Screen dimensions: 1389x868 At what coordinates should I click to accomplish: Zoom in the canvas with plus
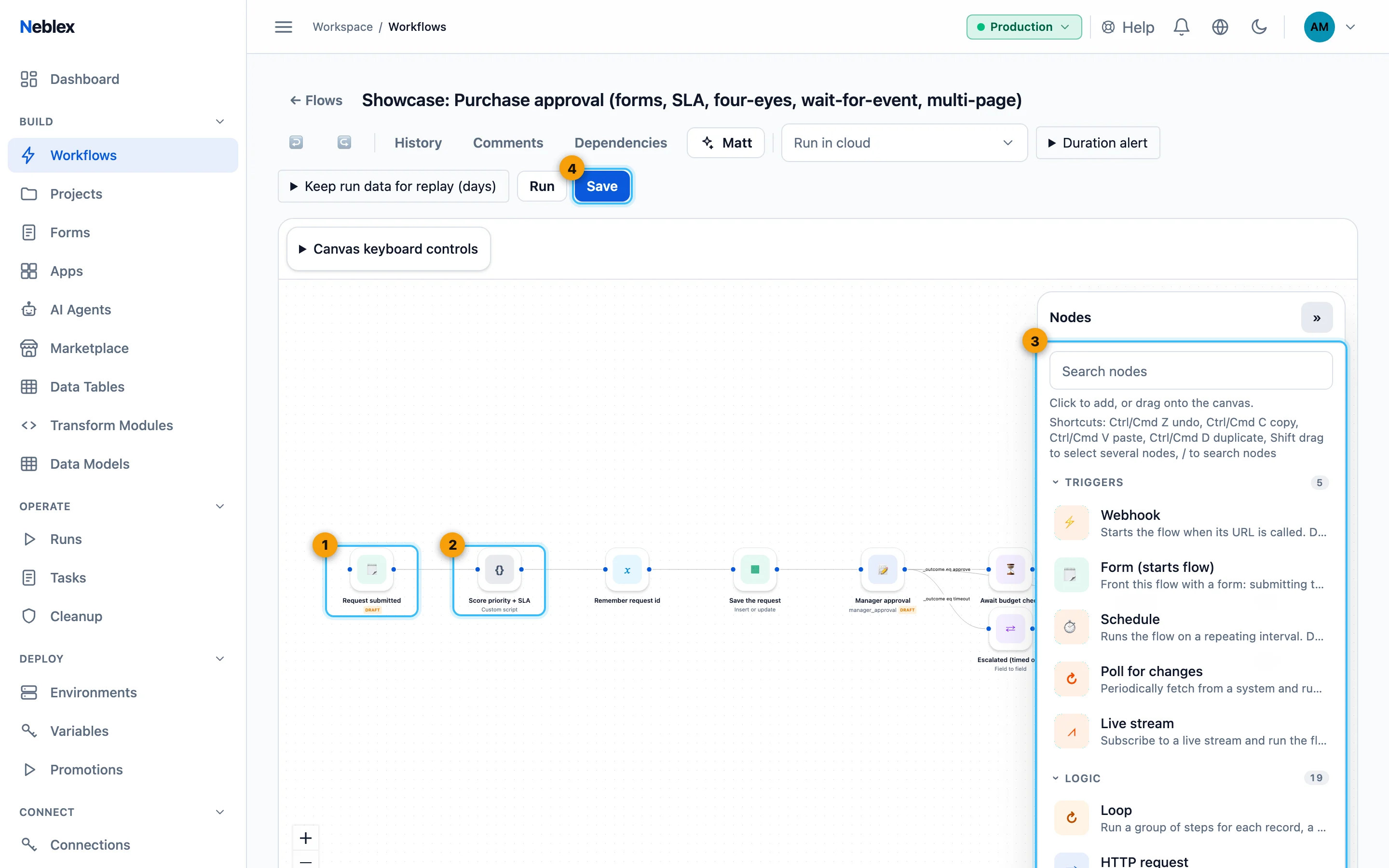click(x=306, y=838)
